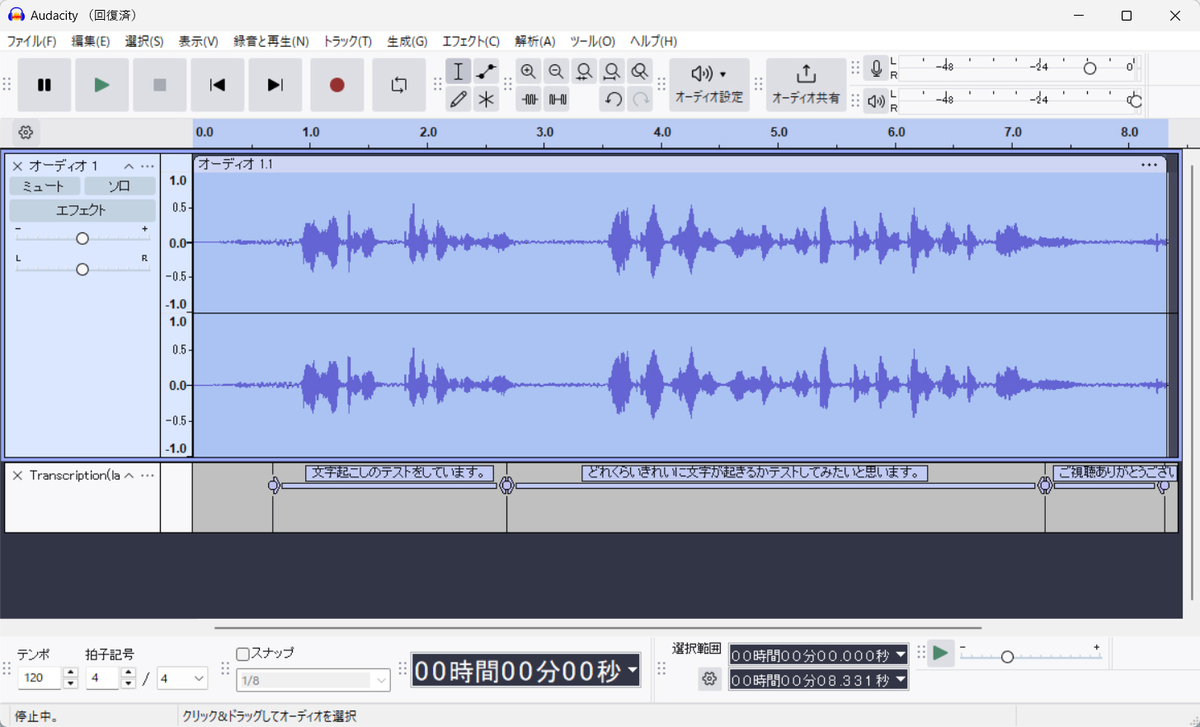Click the Zoom Out magnifier icon
Image resolution: width=1200 pixels, height=727 pixels.
tap(557, 72)
